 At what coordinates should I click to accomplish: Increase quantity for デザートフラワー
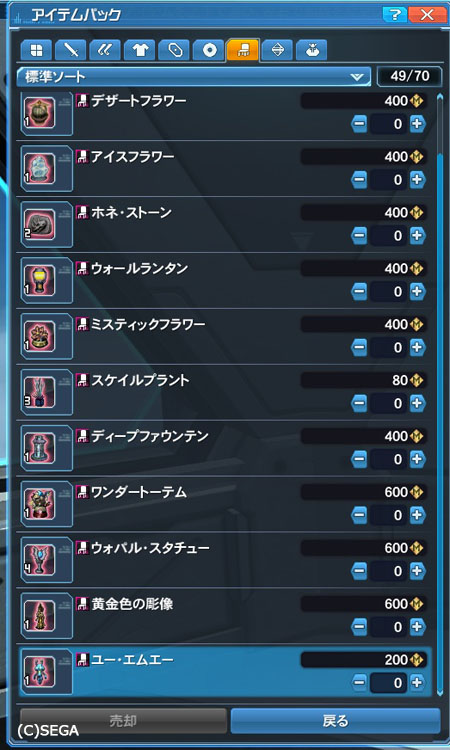click(x=417, y=124)
